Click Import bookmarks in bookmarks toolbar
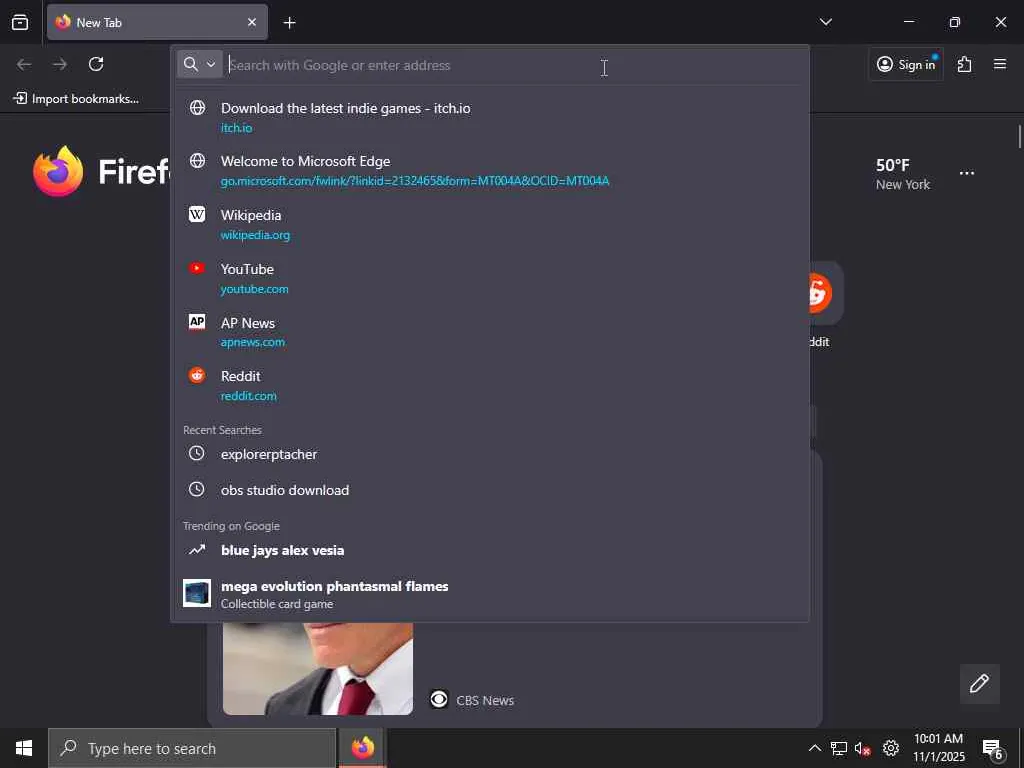 click(76, 99)
